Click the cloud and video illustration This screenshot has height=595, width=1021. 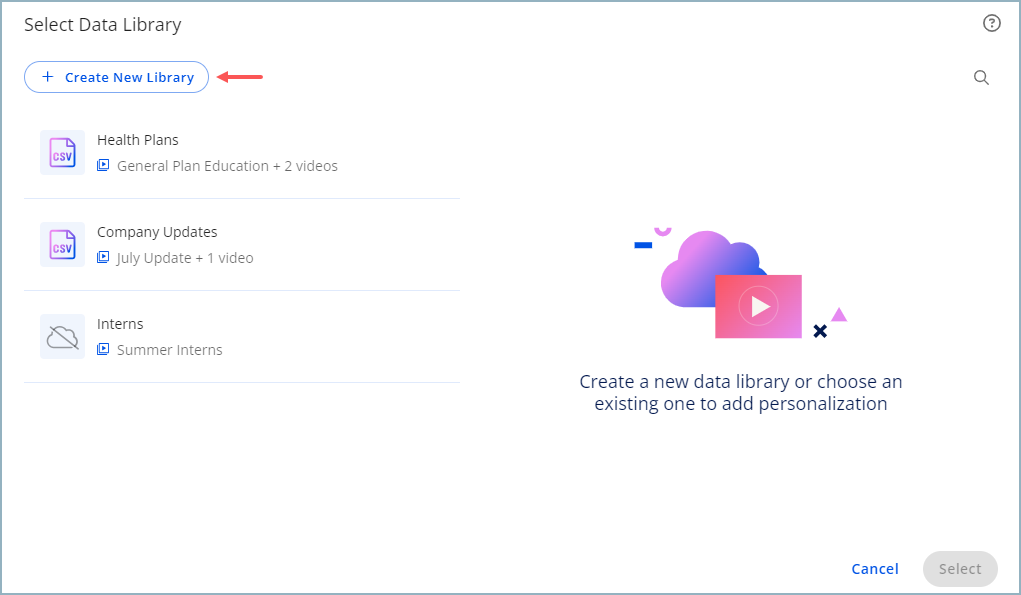click(740, 283)
